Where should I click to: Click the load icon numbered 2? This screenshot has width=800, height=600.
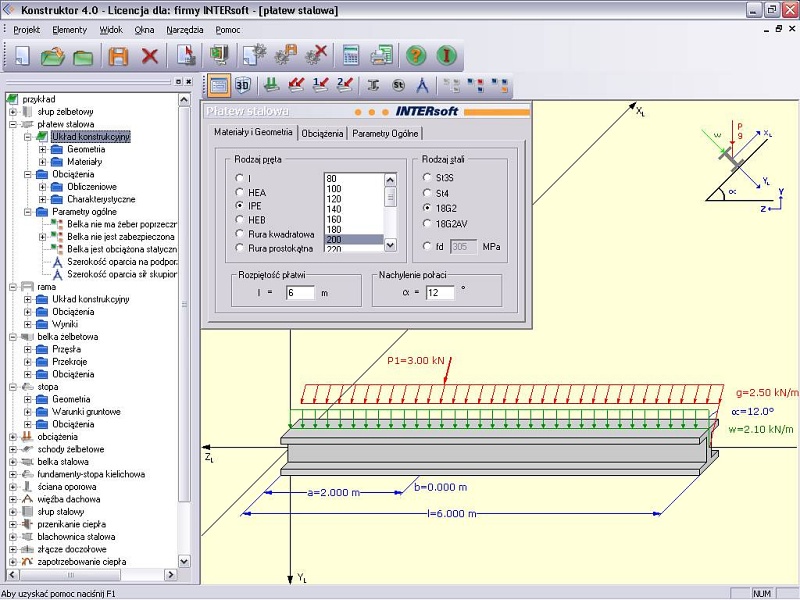tap(345, 85)
